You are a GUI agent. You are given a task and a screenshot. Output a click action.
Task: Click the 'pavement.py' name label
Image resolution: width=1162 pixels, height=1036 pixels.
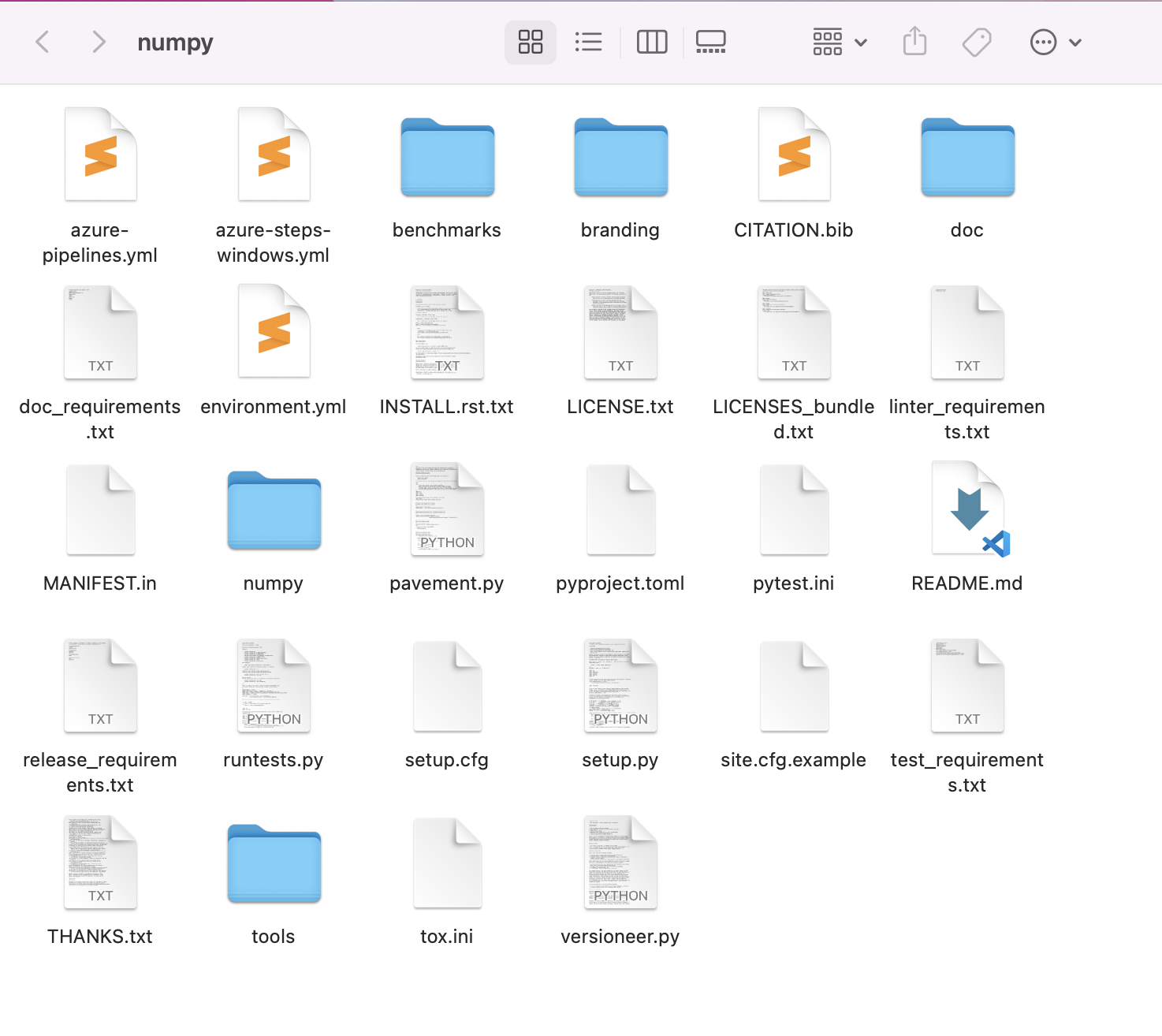(447, 583)
